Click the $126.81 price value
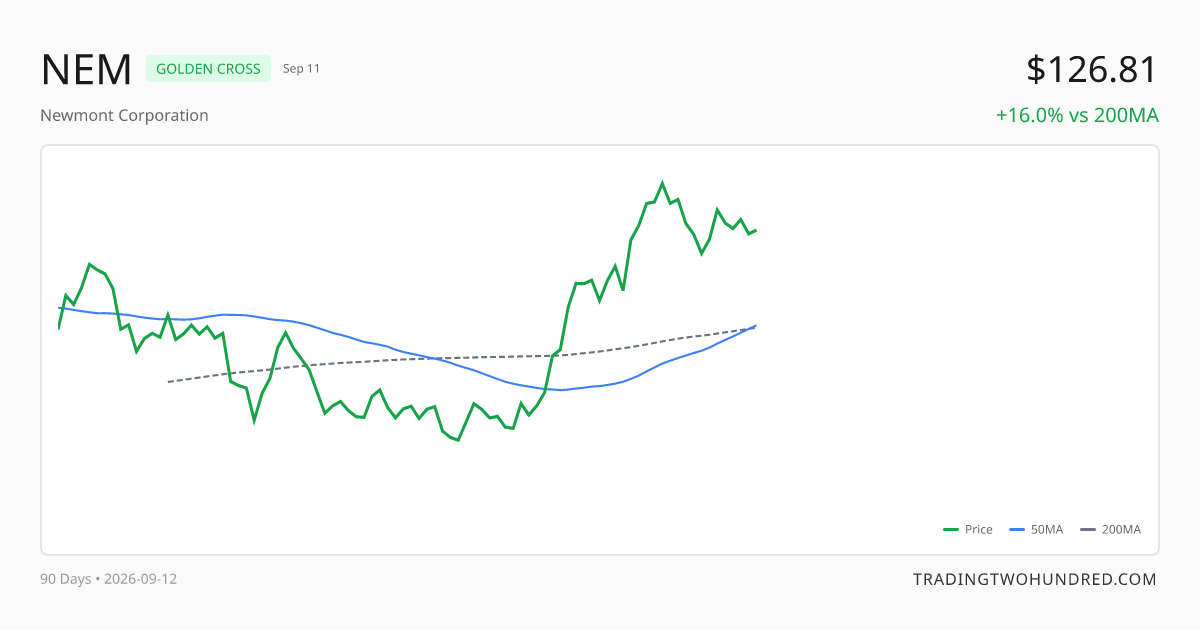The width and height of the screenshot is (1200, 630). pos(1092,70)
